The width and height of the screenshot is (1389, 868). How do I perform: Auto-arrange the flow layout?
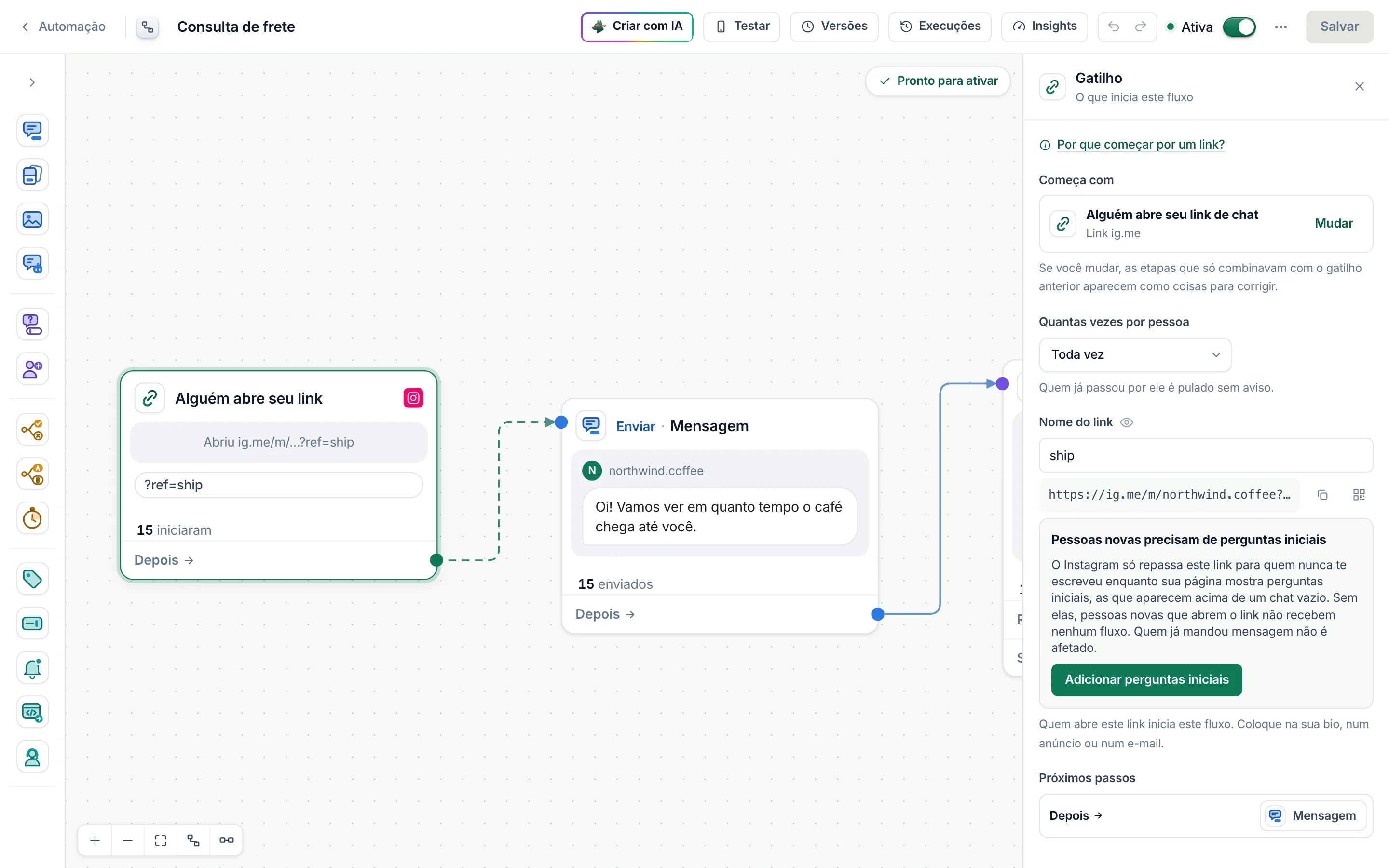(x=193, y=841)
